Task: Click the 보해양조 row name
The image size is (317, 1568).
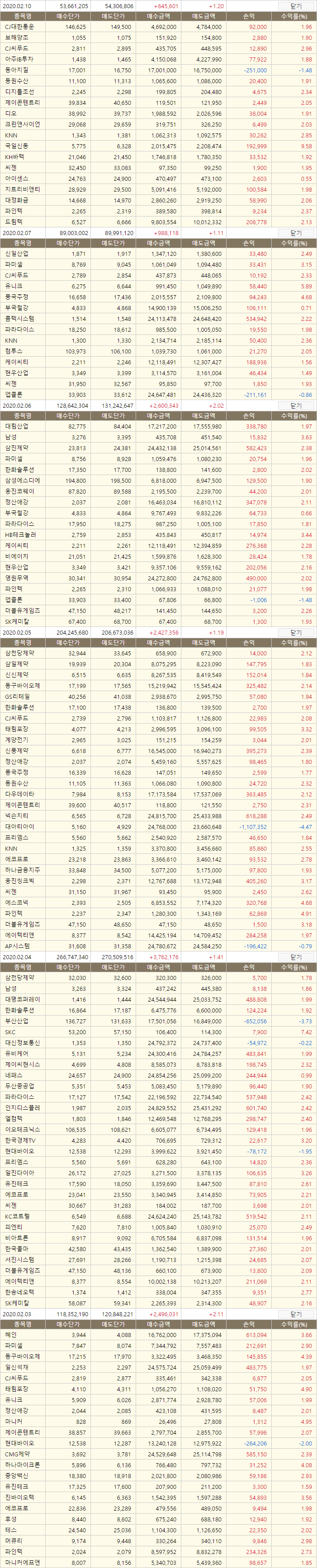Action: [x=16, y=38]
